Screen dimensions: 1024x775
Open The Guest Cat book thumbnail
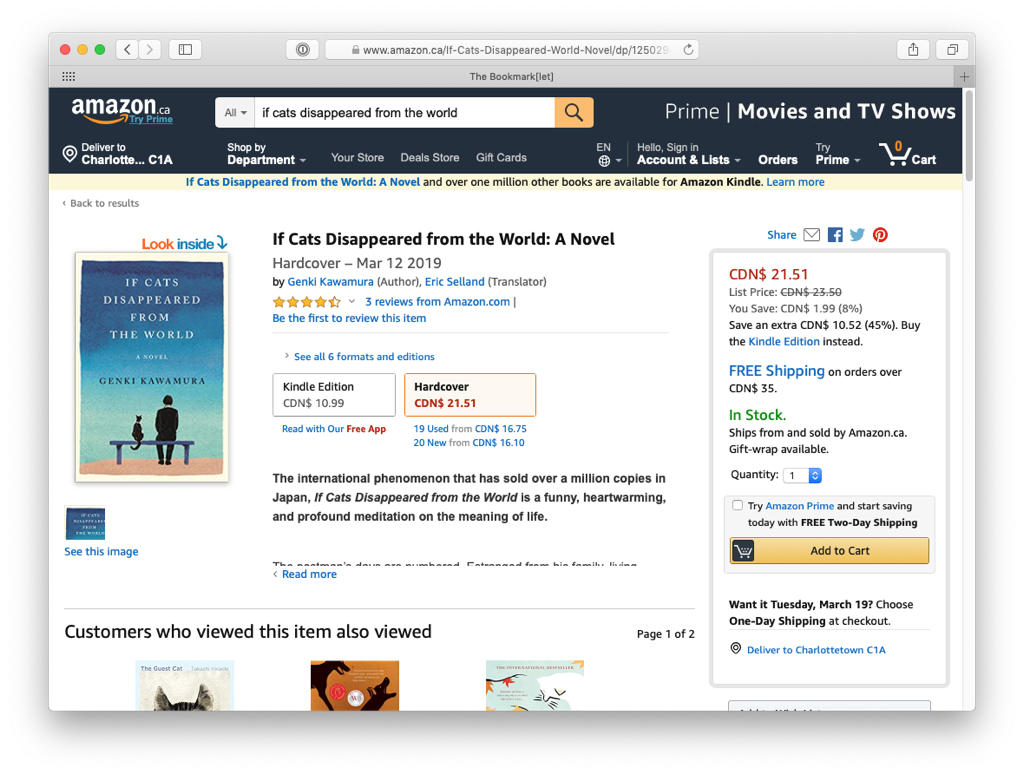click(x=185, y=686)
